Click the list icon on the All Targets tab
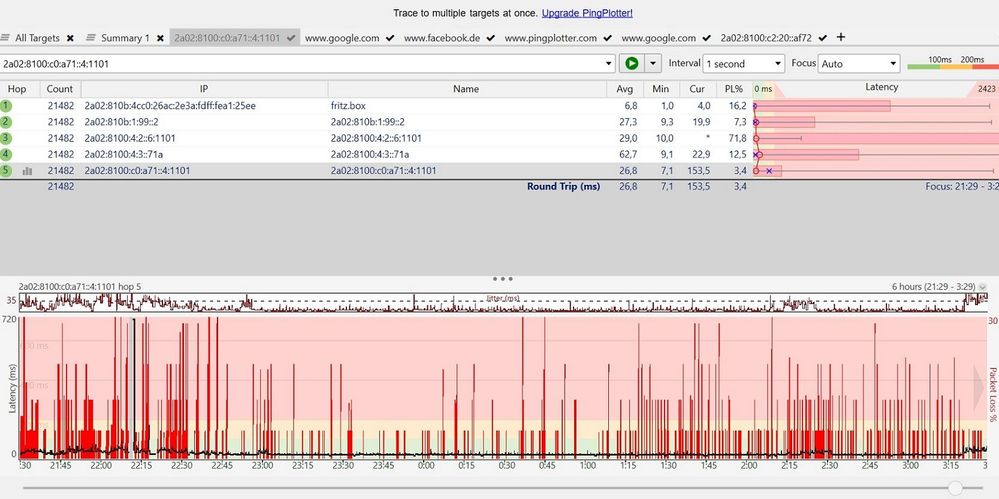This screenshot has height=499, width=999. click(6, 38)
